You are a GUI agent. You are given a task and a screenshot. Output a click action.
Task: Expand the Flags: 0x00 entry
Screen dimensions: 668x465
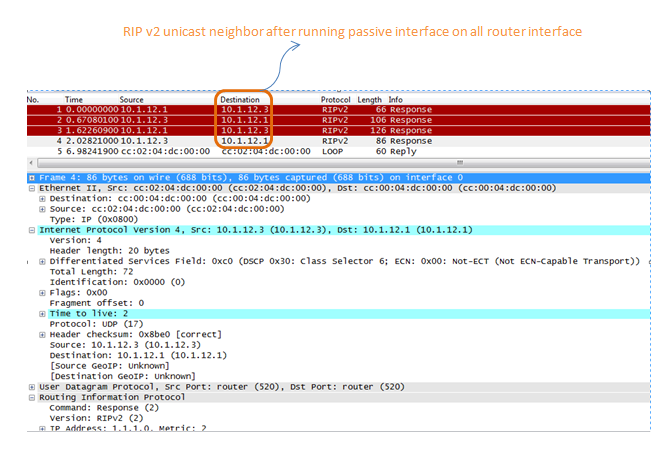point(42,293)
